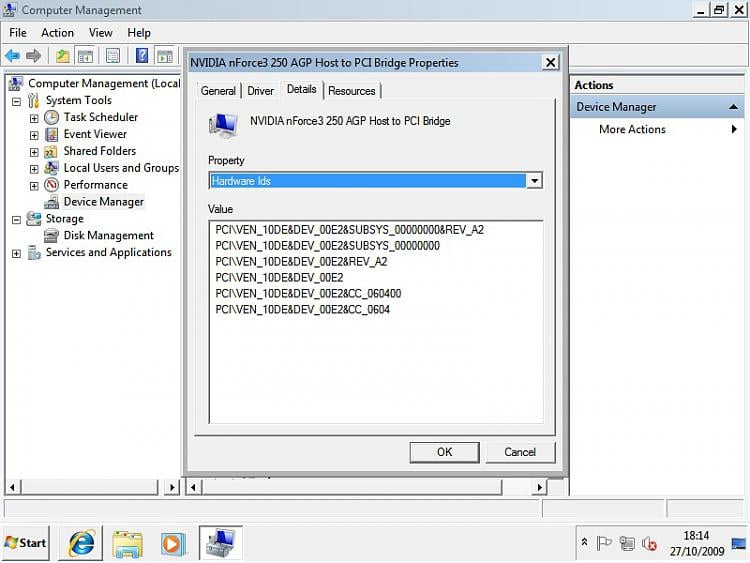The image size is (750, 563).
Task: Click the Up one level folder icon
Action: point(63,56)
